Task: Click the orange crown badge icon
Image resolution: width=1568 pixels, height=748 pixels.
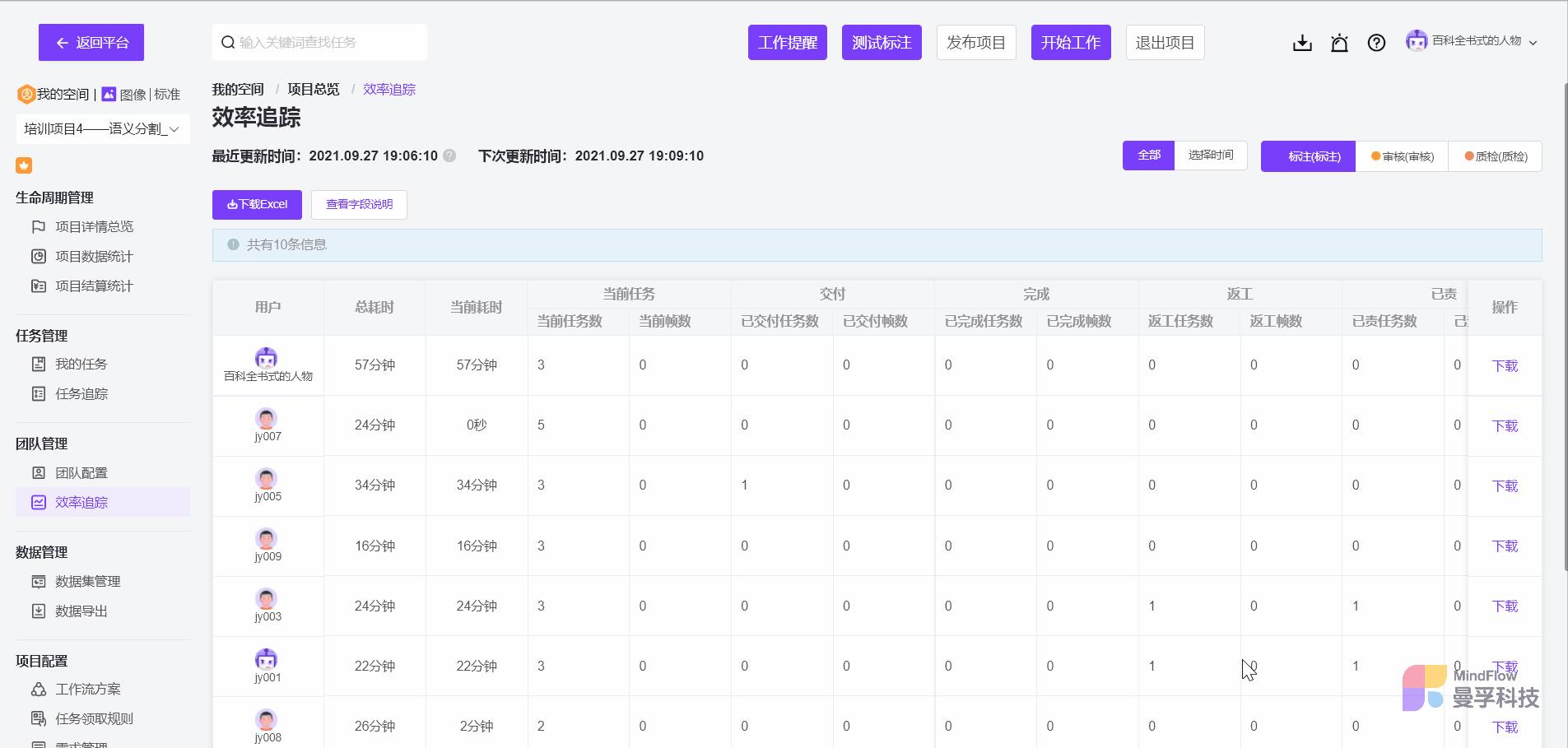Action: [24, 165]
